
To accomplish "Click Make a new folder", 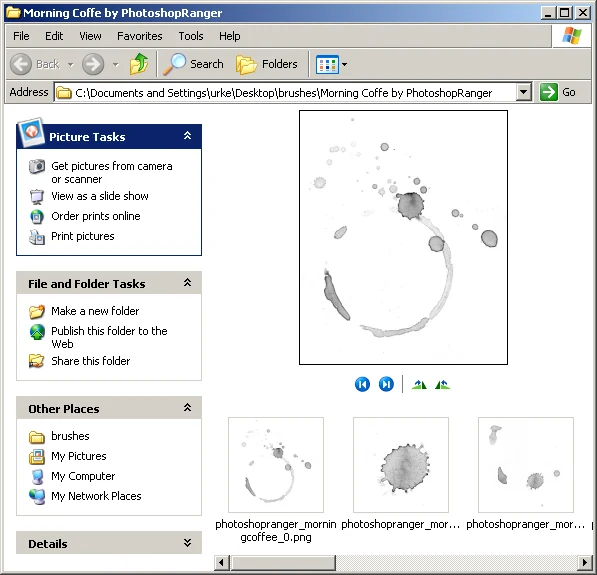I will [95, 311].
